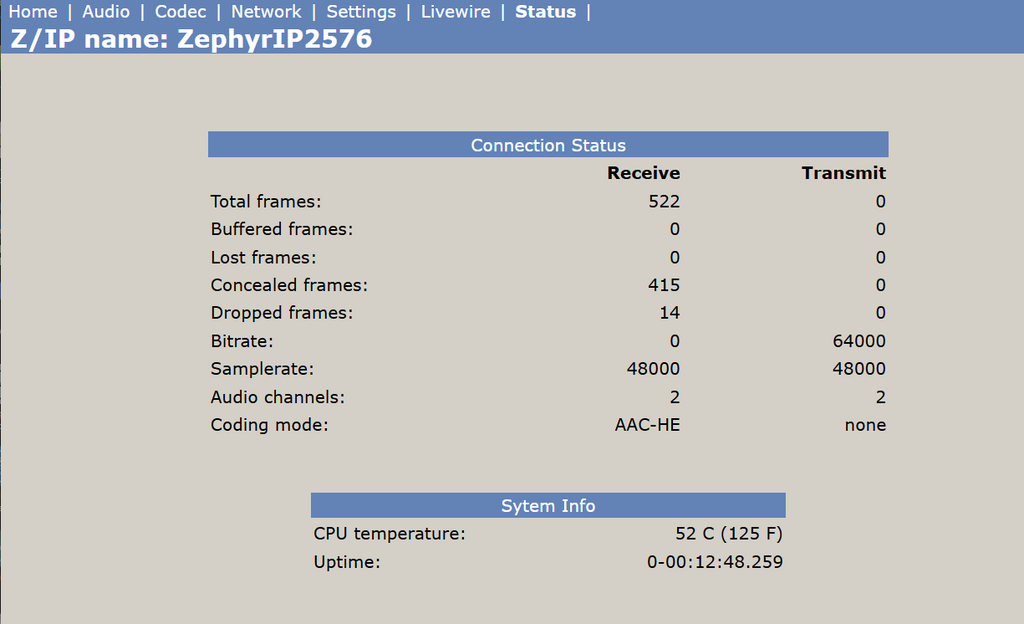Click the Samplerate label
The height and width of the screenshot is (624, 1024).
262,369
